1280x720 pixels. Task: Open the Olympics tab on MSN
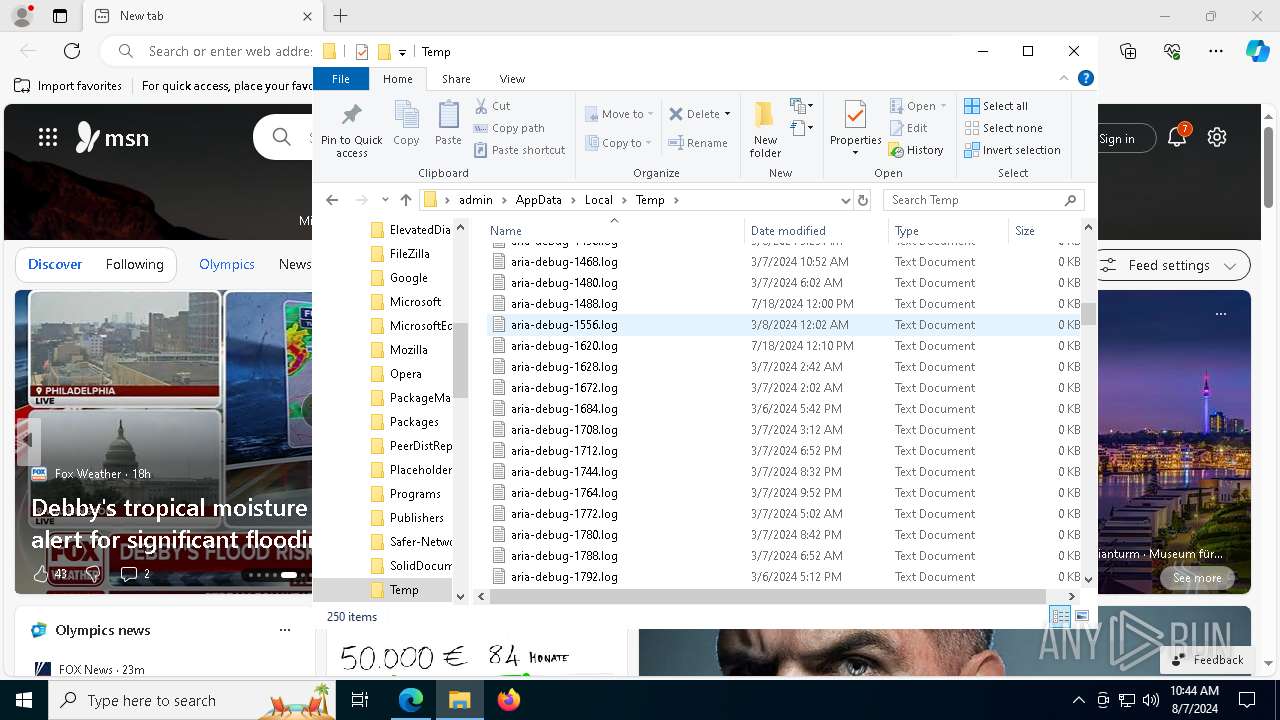(227, 264)
